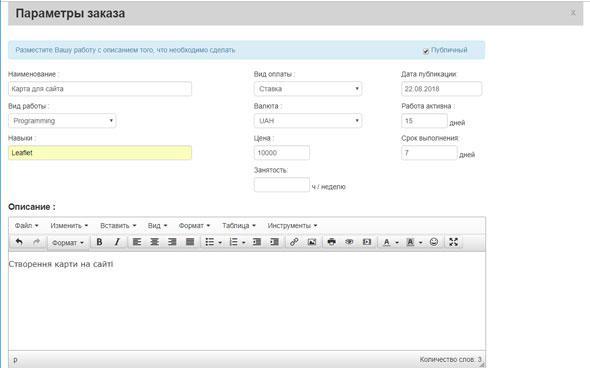Click the Работа активна days field
Image resolution: width=590 pixels, height=368 pixels.
(424, 121)
